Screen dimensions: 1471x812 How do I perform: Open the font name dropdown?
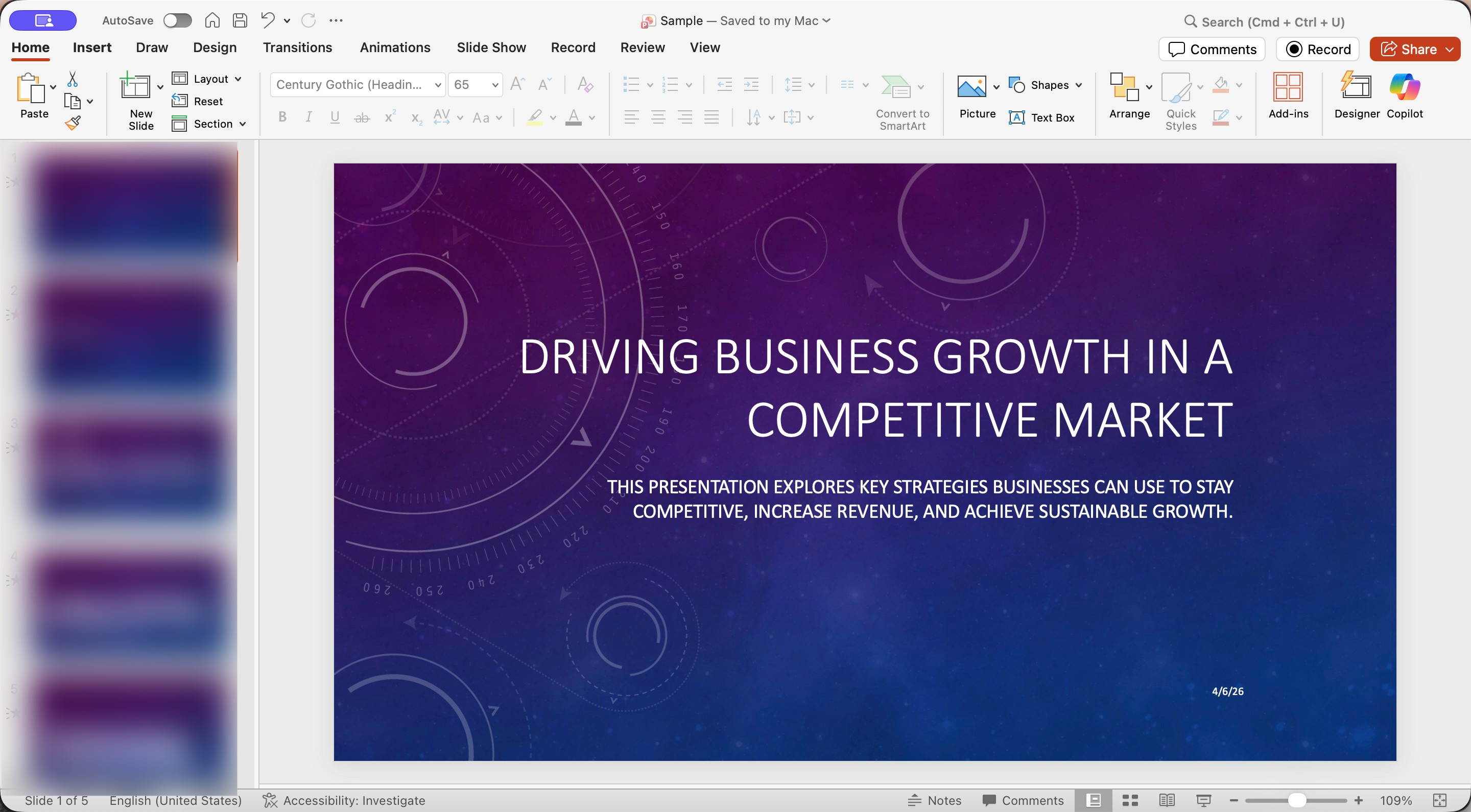click(438, 84)
